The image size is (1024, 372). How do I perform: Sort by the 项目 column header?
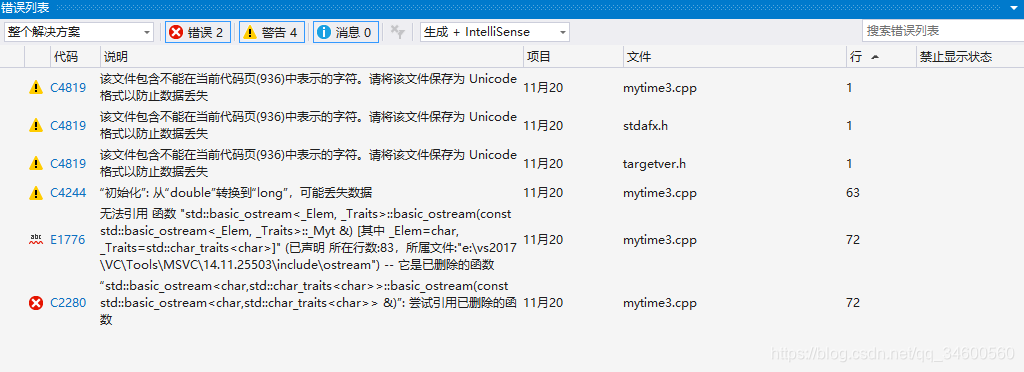click(573, 57)
